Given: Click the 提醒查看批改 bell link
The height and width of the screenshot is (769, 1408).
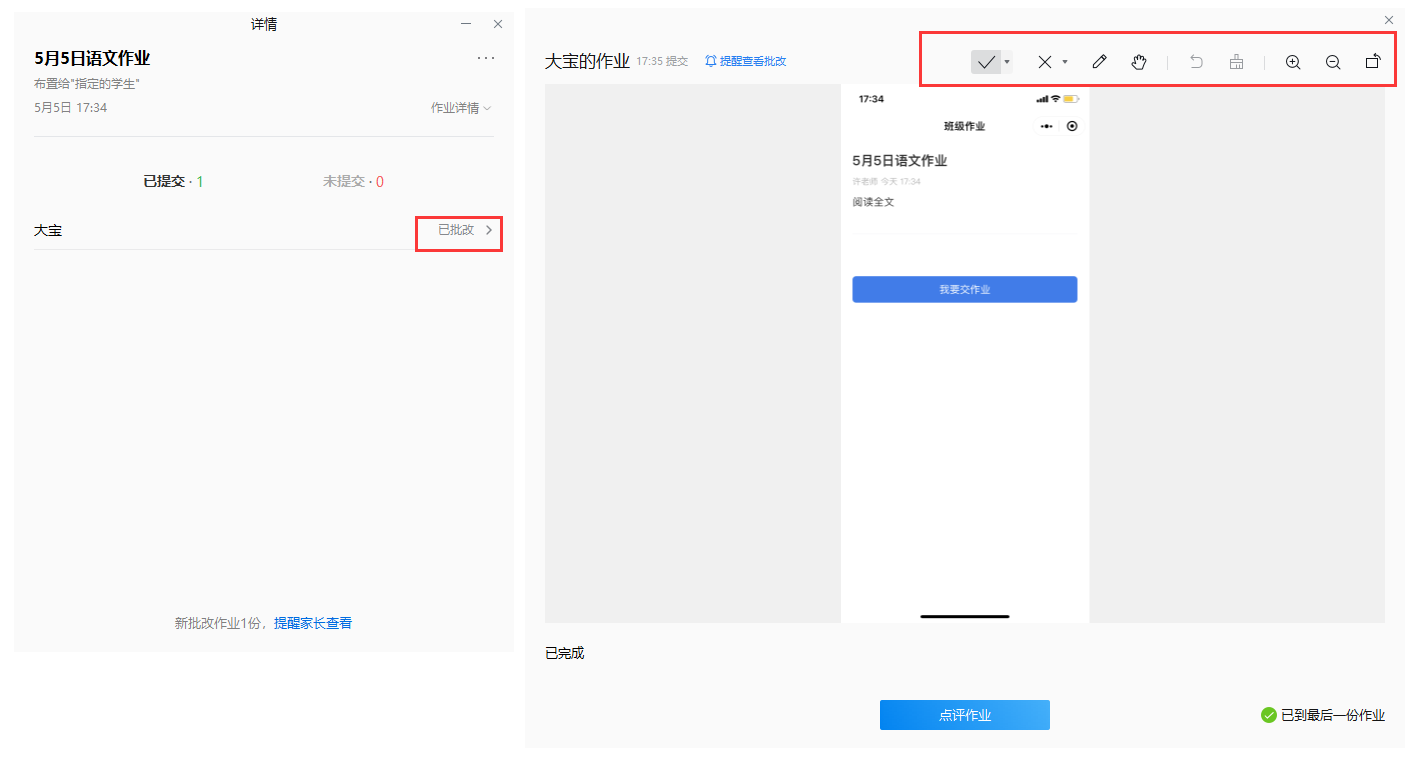Looking at the screenshot, I should pyautogui.click(x=746, y=61).
